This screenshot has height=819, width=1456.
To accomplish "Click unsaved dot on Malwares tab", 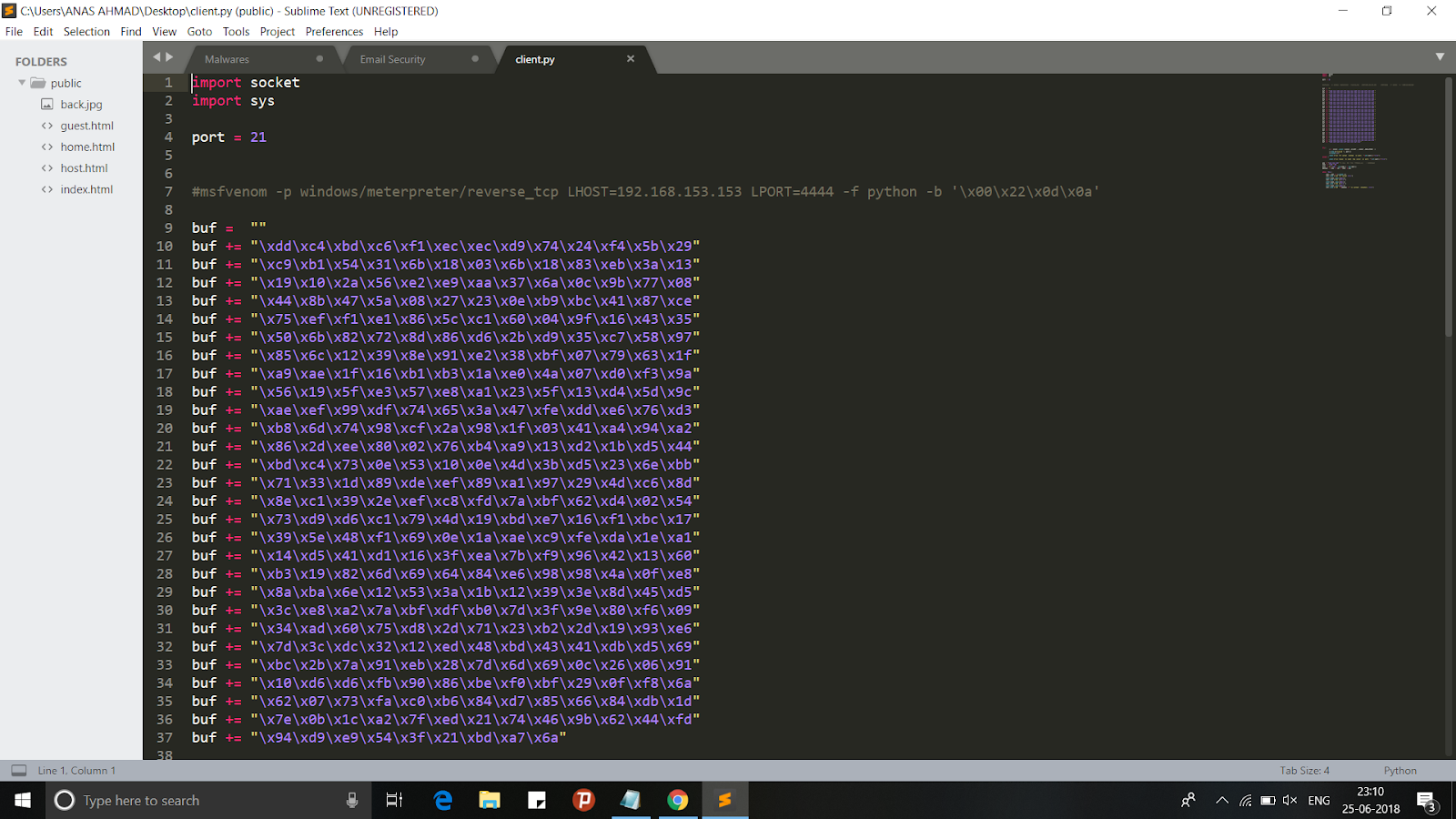I will [x=319, y=58].
